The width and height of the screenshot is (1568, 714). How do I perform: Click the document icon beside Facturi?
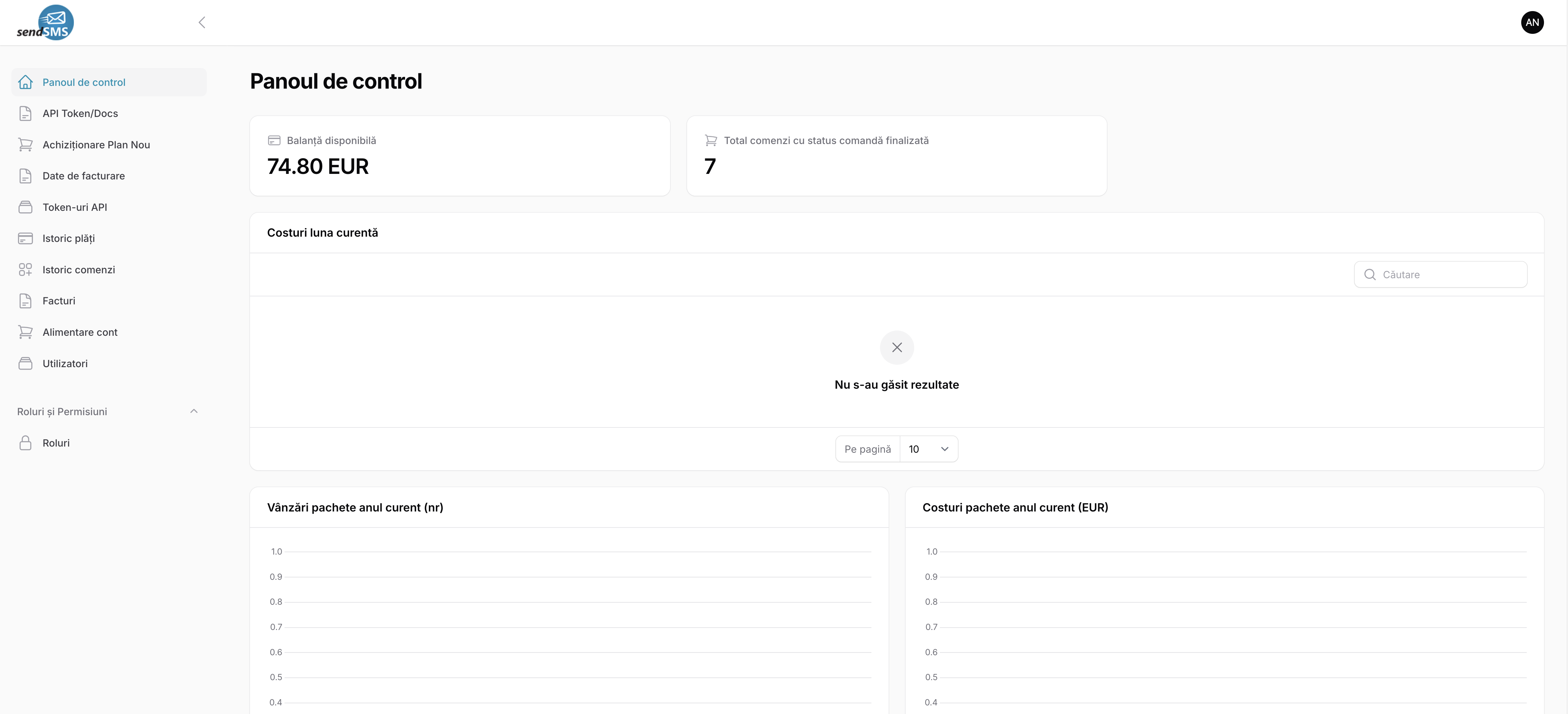[26, 301]
